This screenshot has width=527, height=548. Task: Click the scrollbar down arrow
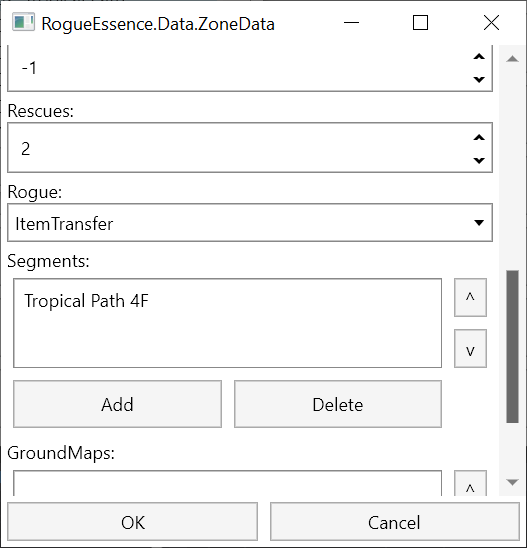[512, 482]
